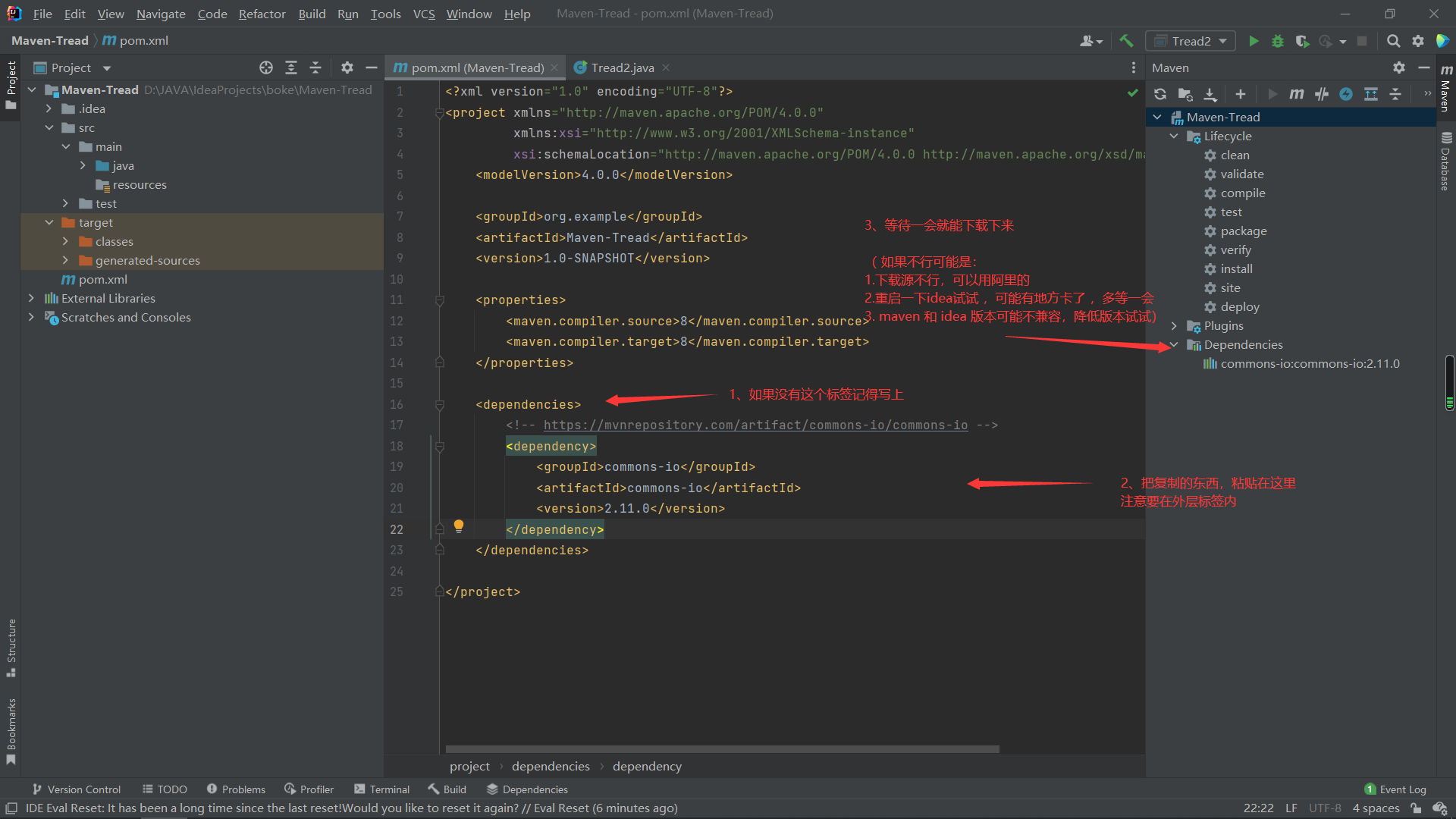This screenshot has width=1456, height=819.
Task: Open mvnrepository commons-io link in comment
Action: click(x=755, y=425)
